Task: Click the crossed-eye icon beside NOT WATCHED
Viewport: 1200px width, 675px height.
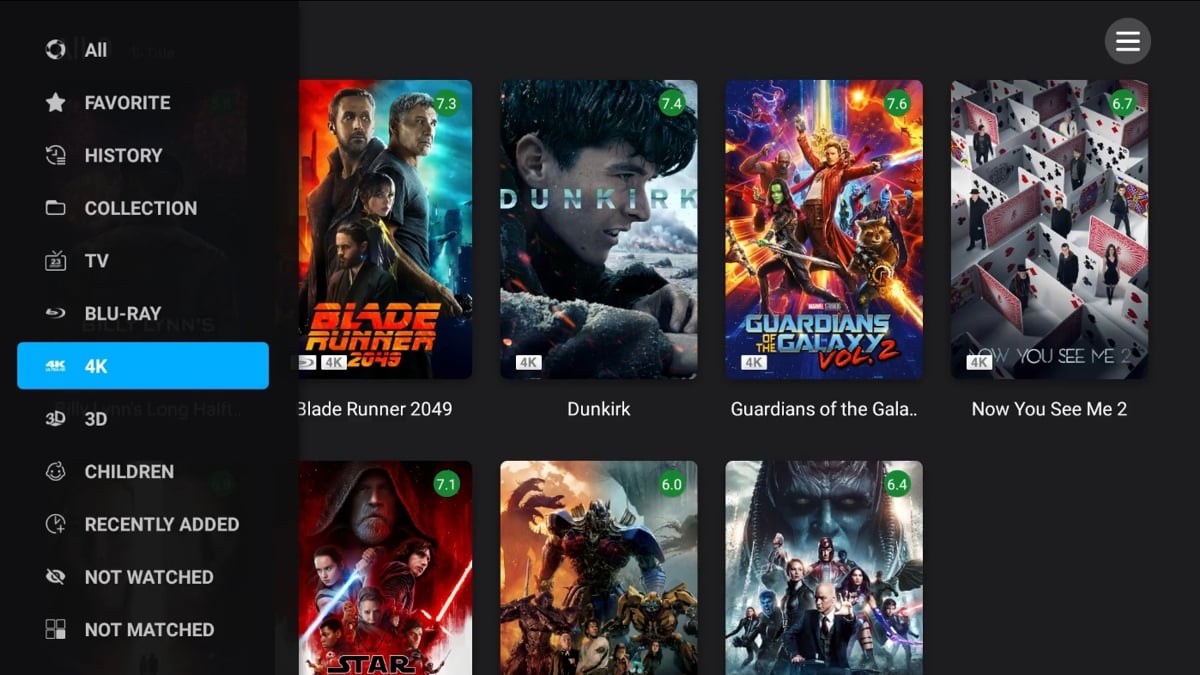Action: [56, 577]
